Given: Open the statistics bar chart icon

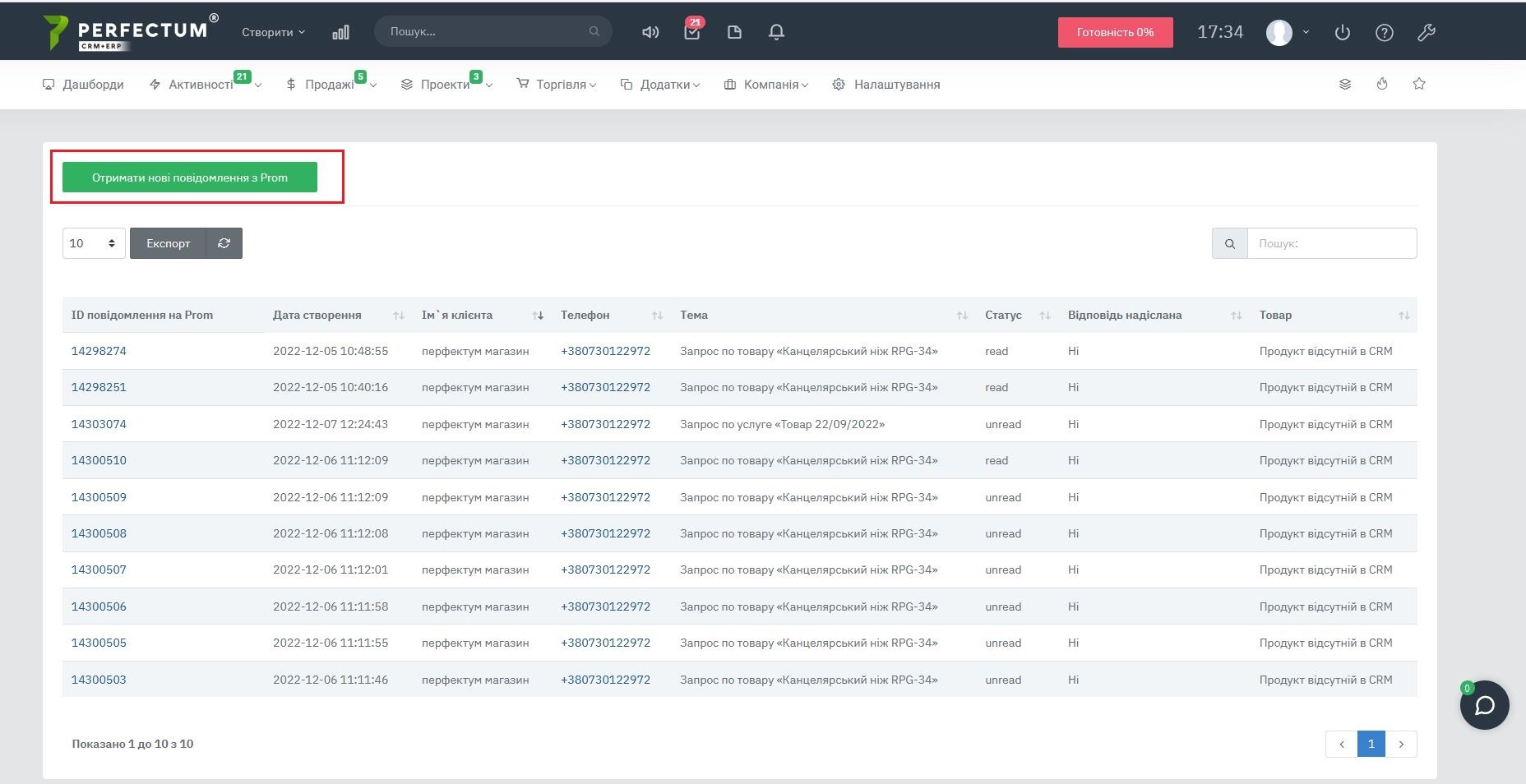Looking at the screenshot, I should (340, 32).
